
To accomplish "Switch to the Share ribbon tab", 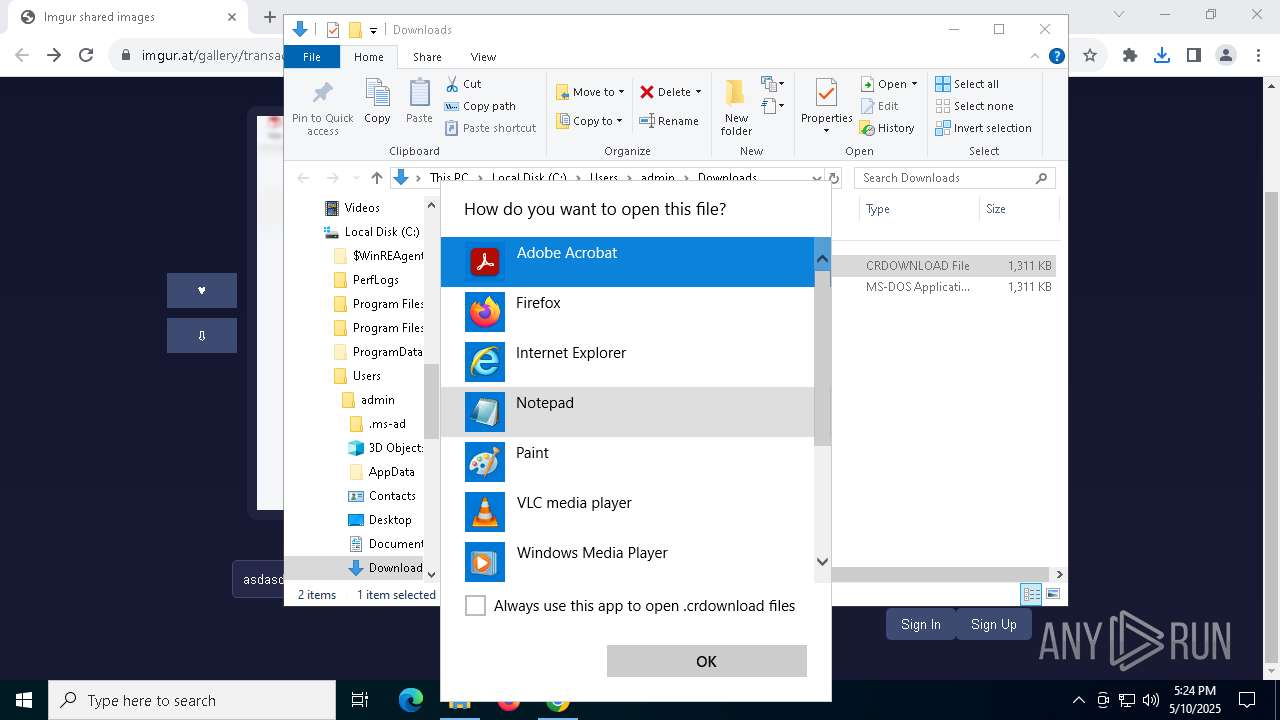I will pyautogui.click(x=427, y=57).
